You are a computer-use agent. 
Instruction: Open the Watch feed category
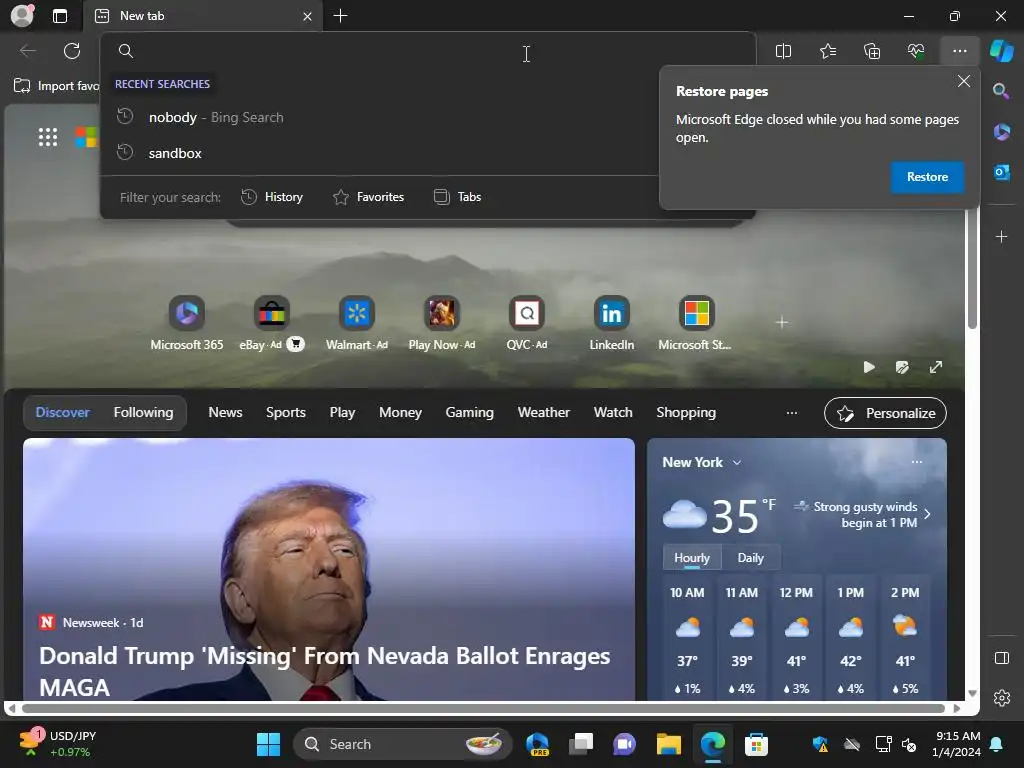click(613, 413)
